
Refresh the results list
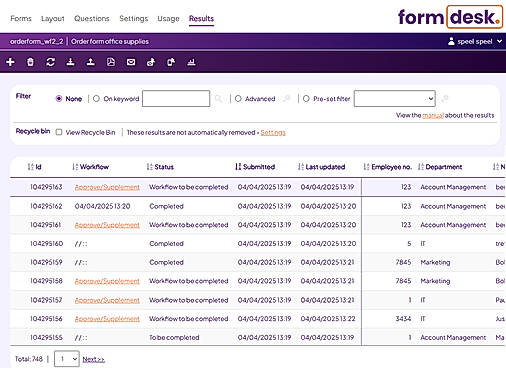point(50,62)
